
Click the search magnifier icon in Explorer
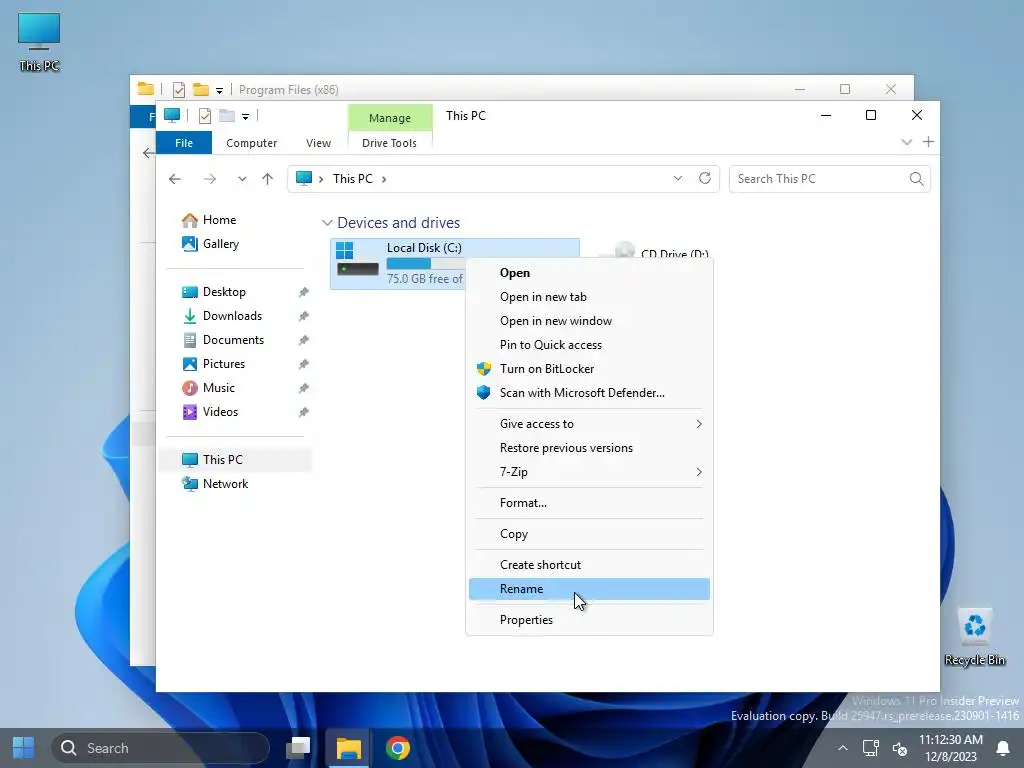pyautogui.click(x=917, y=179)
